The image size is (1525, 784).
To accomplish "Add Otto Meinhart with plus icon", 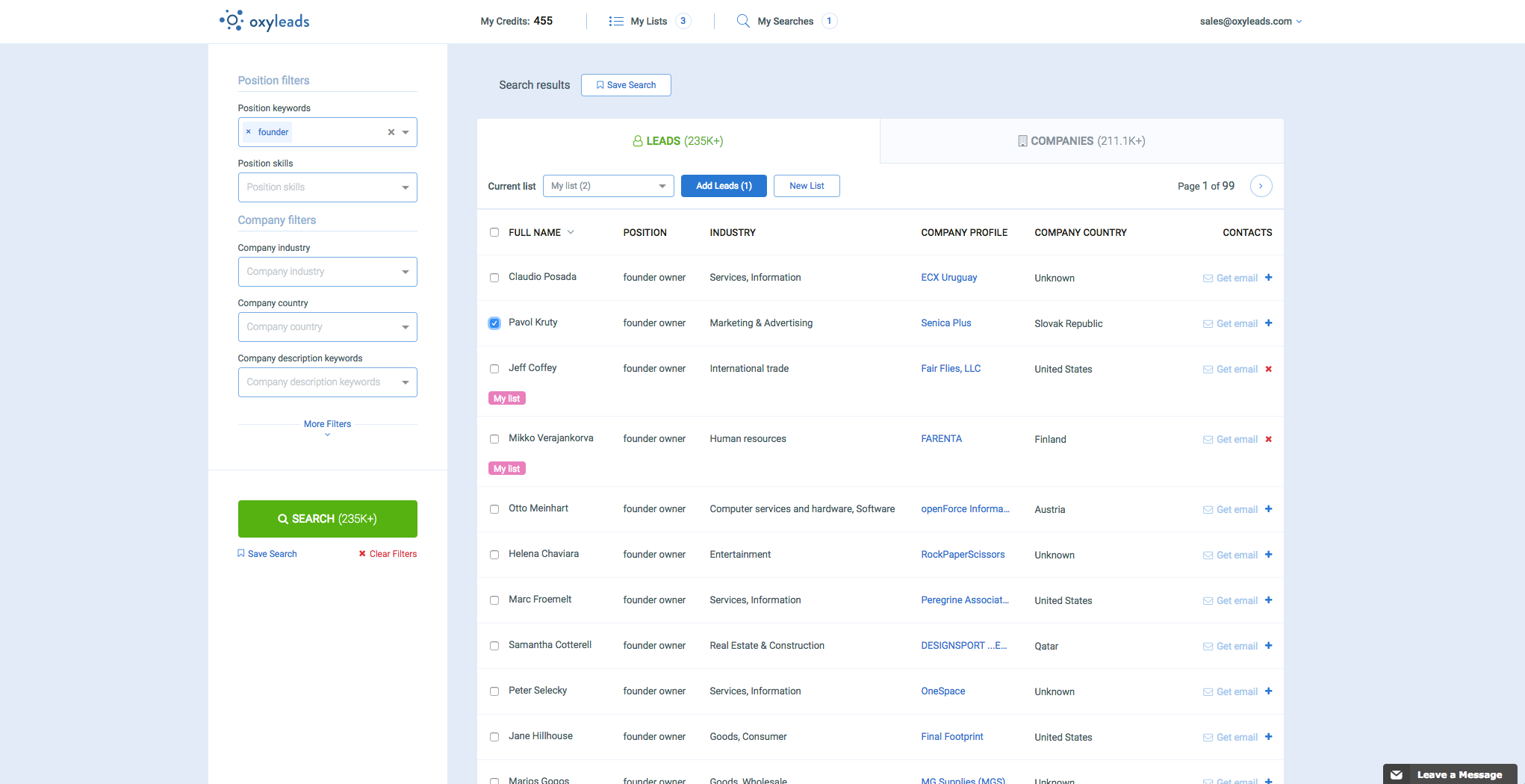I will coord(1268,509).
